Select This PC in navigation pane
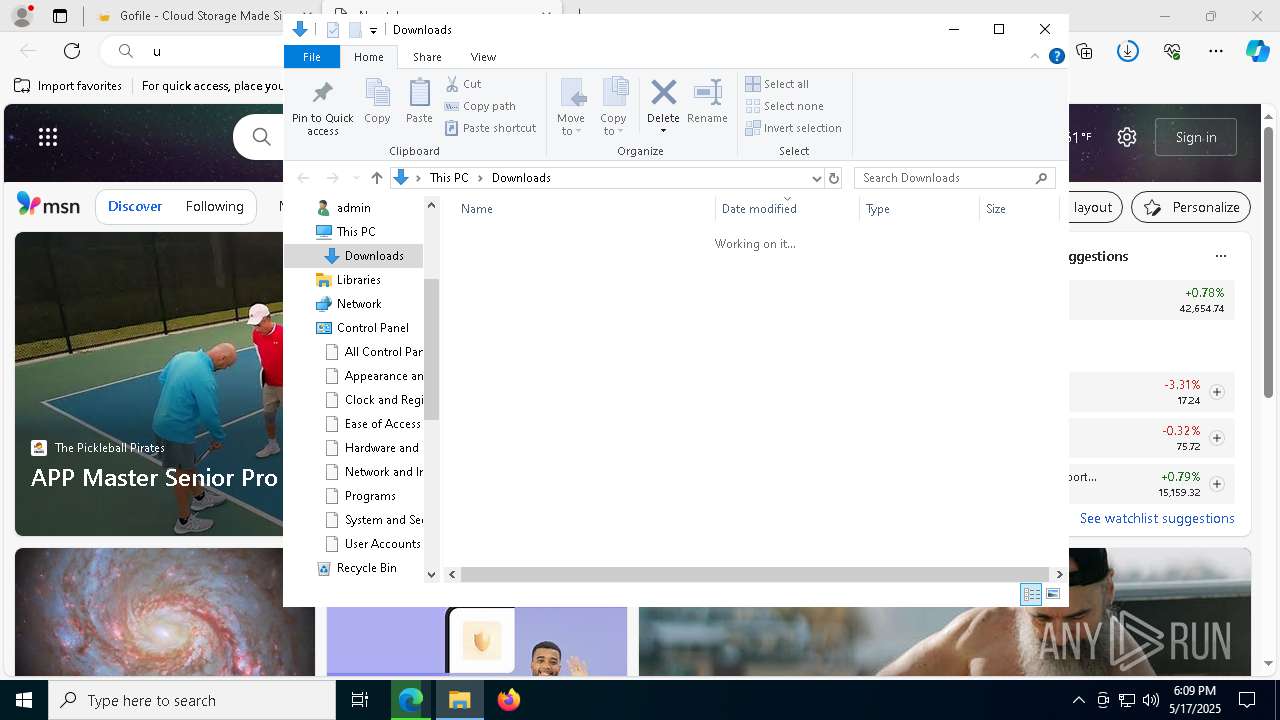Screen dimensions: 1280x720 (x=356, y=232)
